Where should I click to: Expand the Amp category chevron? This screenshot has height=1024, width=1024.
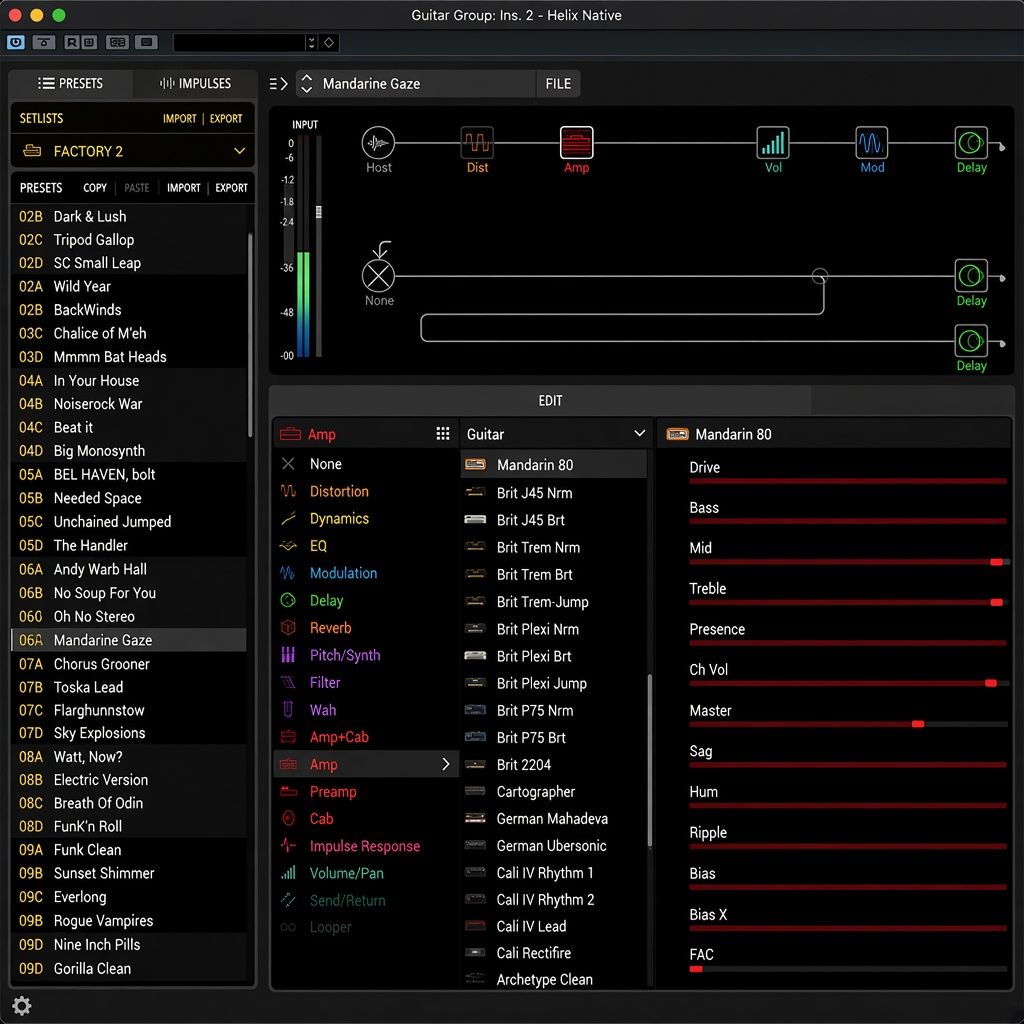tap(445, 764)
